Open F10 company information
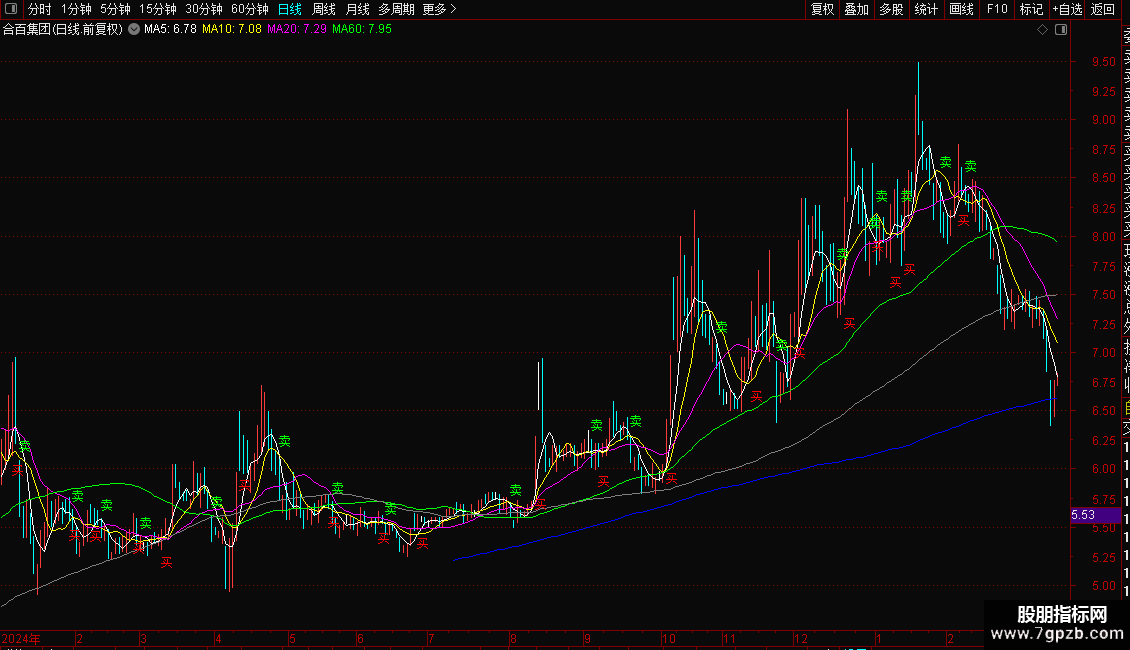Viewport: 1130px width, 650px height. [x=997, y=9]
